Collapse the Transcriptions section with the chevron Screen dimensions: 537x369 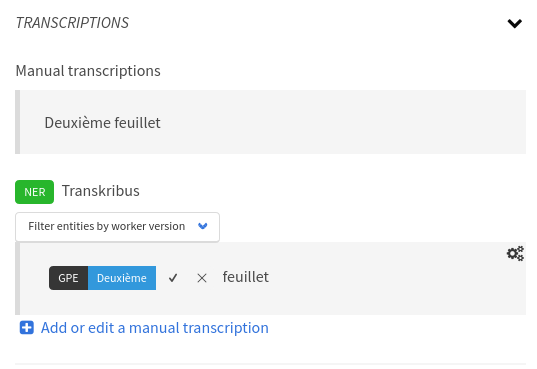pyautogui.click(x=514, y=23)
